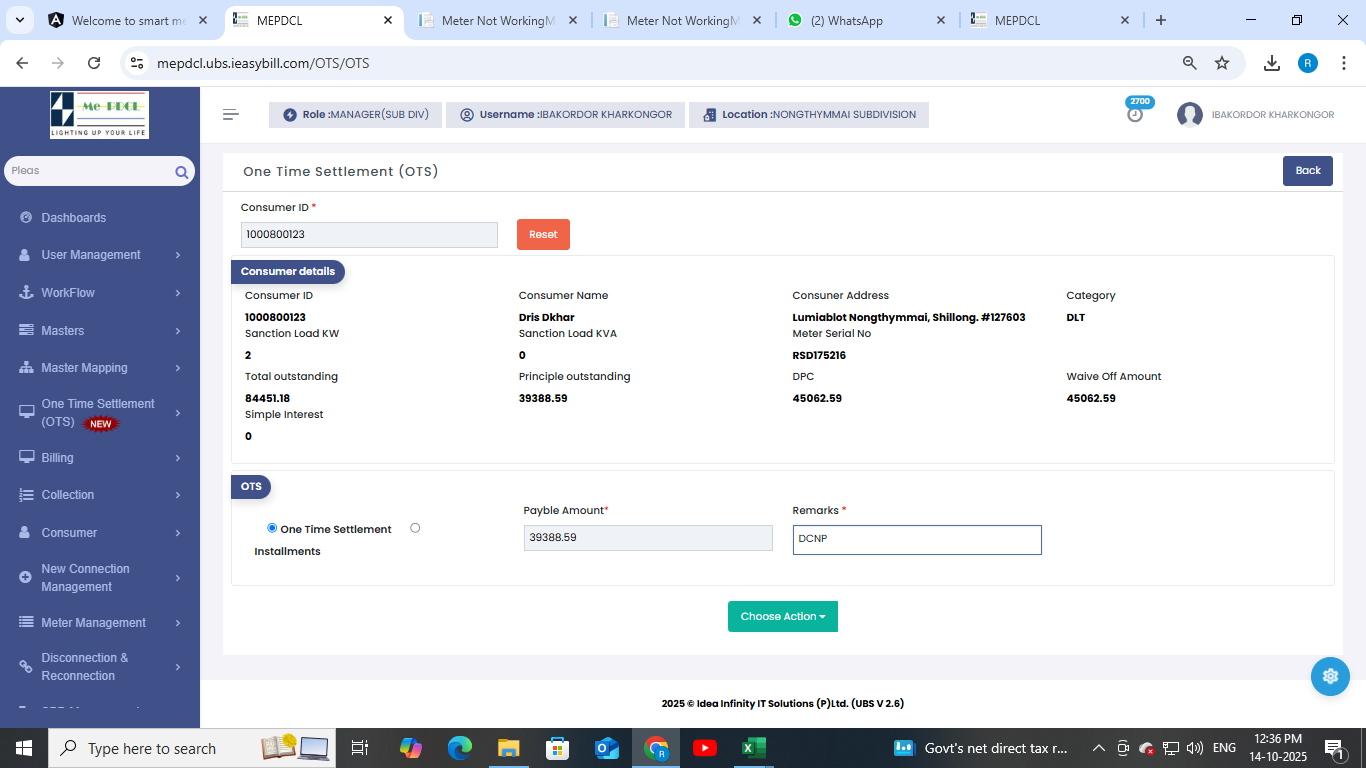Select the One Time Settlement radio button
Viewport: 1366px width, 768px height.
(x=272, y=528)
